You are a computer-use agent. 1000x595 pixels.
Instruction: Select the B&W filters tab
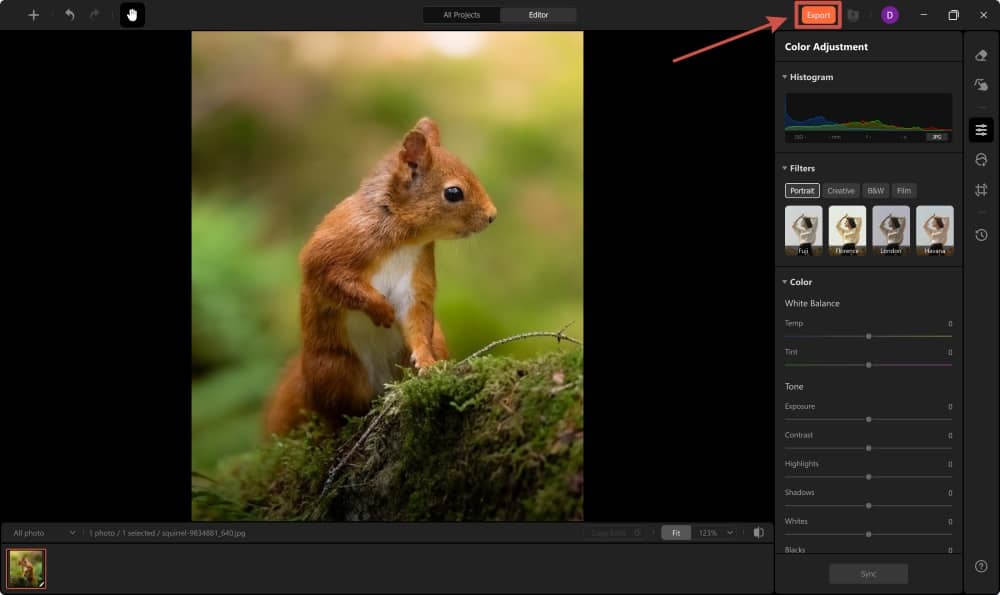(x=874, y=190)
